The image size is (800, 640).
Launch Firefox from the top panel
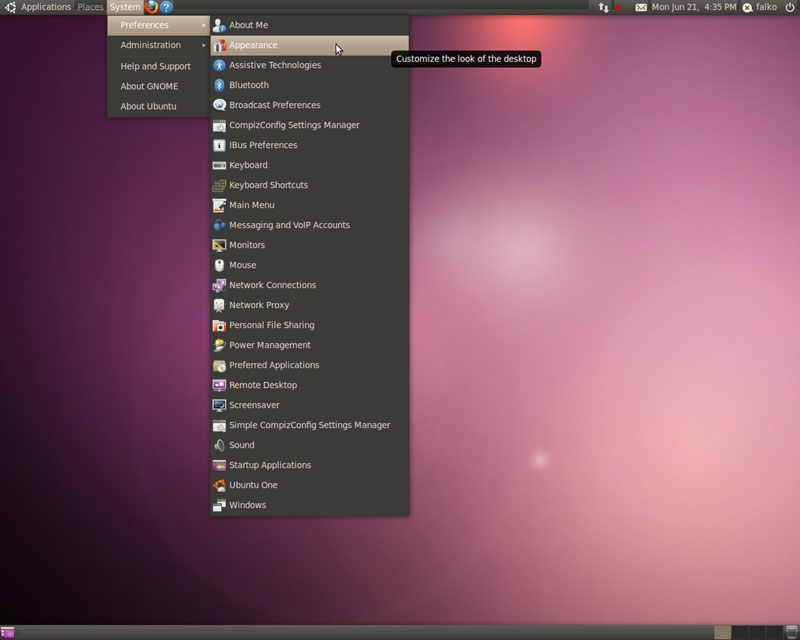point(151,7)
